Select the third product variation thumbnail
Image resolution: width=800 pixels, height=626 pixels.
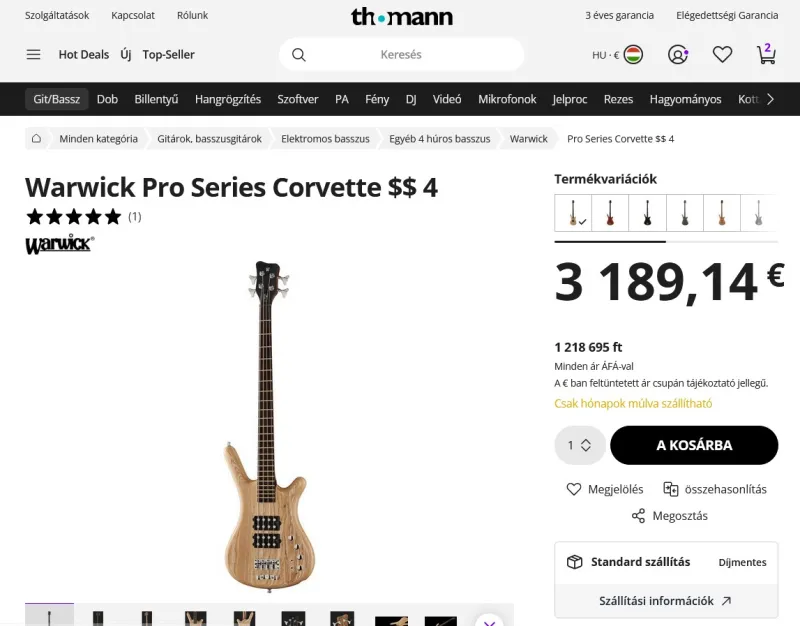(x=647, y=212)
